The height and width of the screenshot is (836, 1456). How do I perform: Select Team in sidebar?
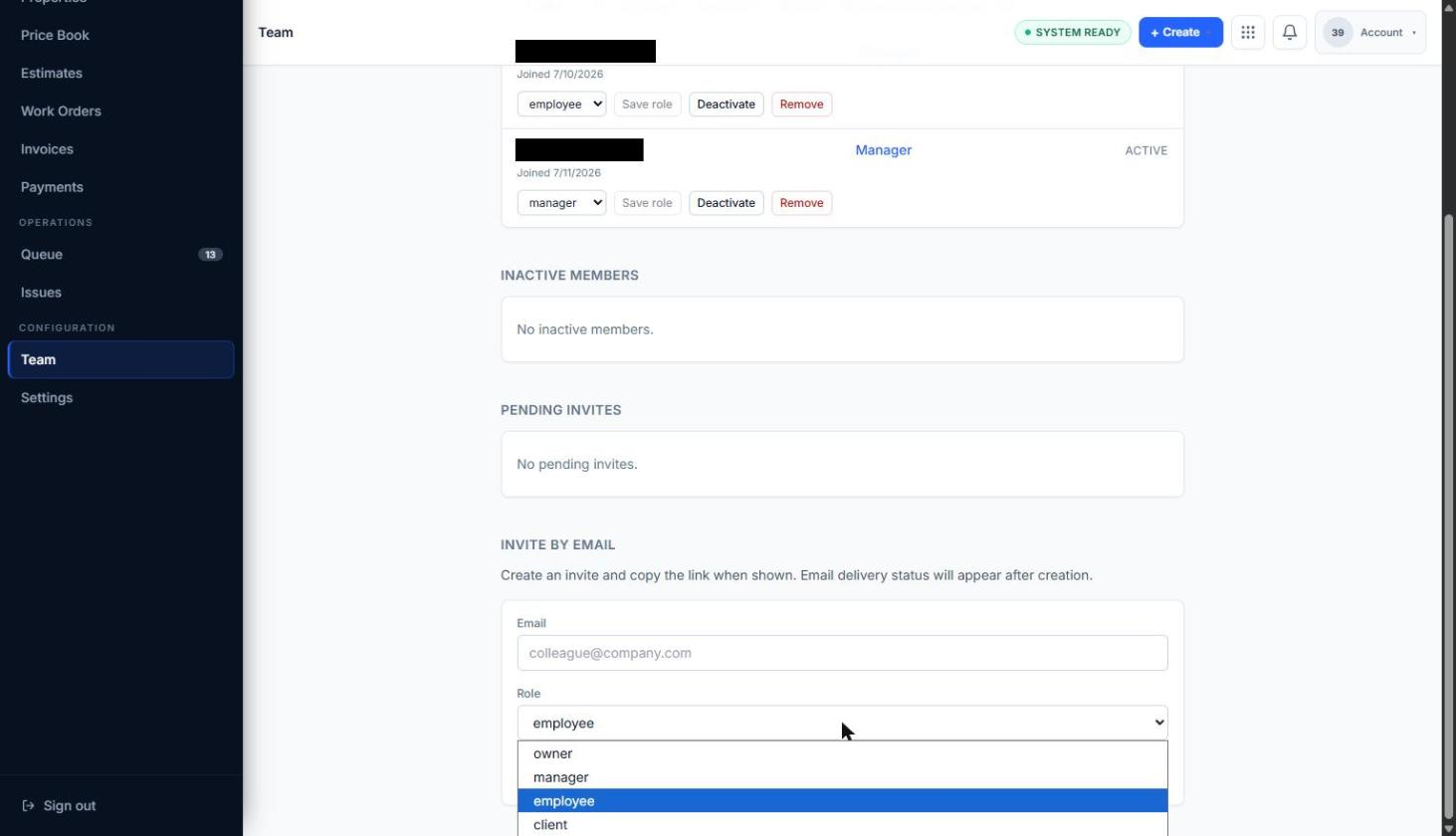(x=120, y=360)
